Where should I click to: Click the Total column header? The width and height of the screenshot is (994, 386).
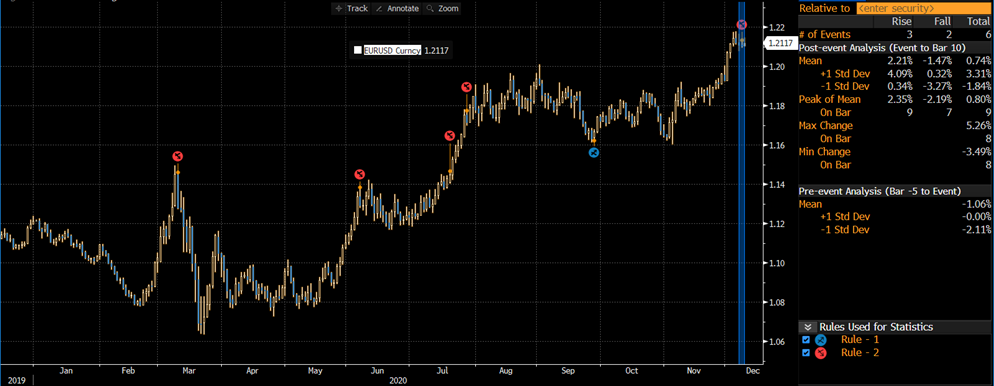pyautogui.click(x=977, y=22)
